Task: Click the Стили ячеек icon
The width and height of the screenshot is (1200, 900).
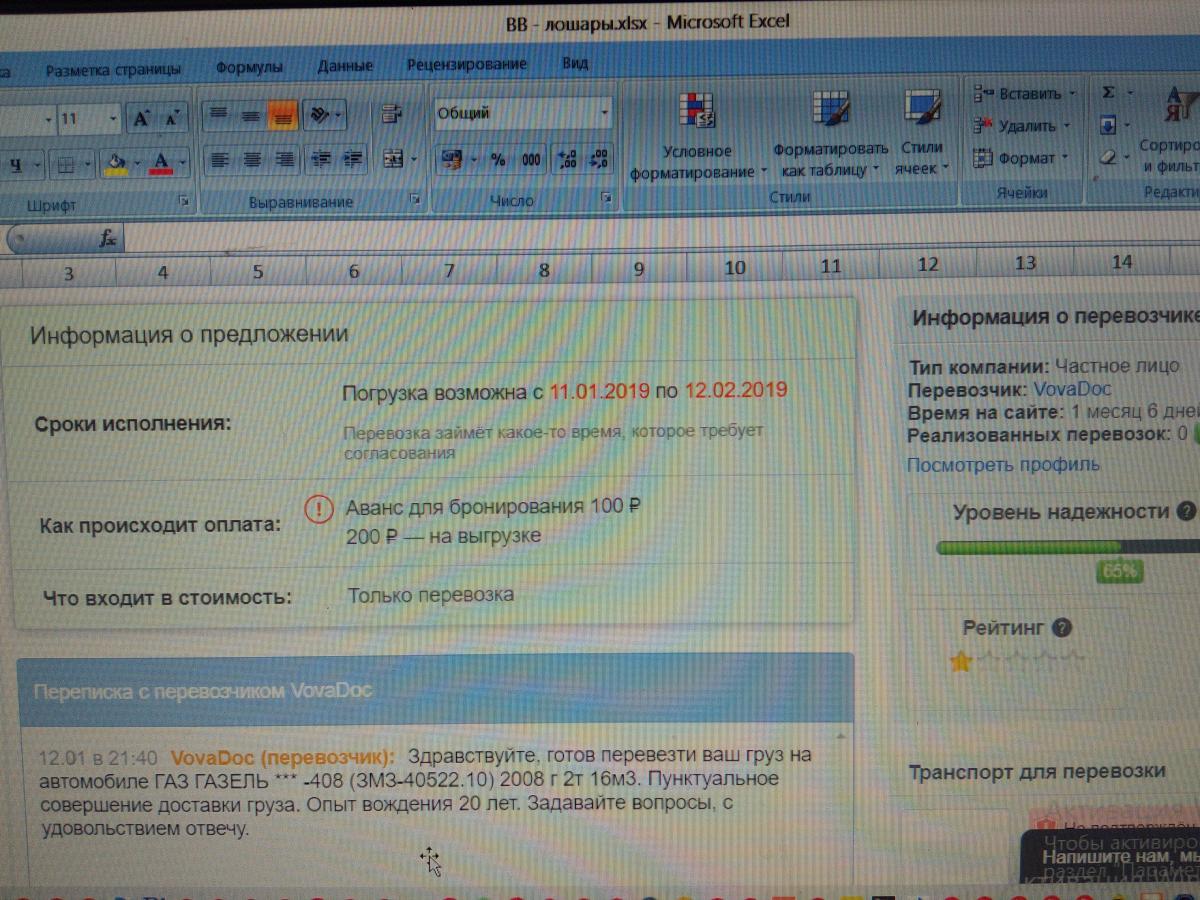Action: click(x=921, y=109)
